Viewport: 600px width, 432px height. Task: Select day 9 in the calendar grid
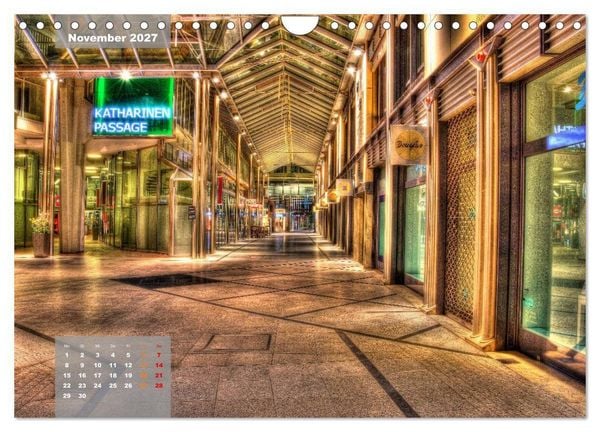[x=82, y=365]
